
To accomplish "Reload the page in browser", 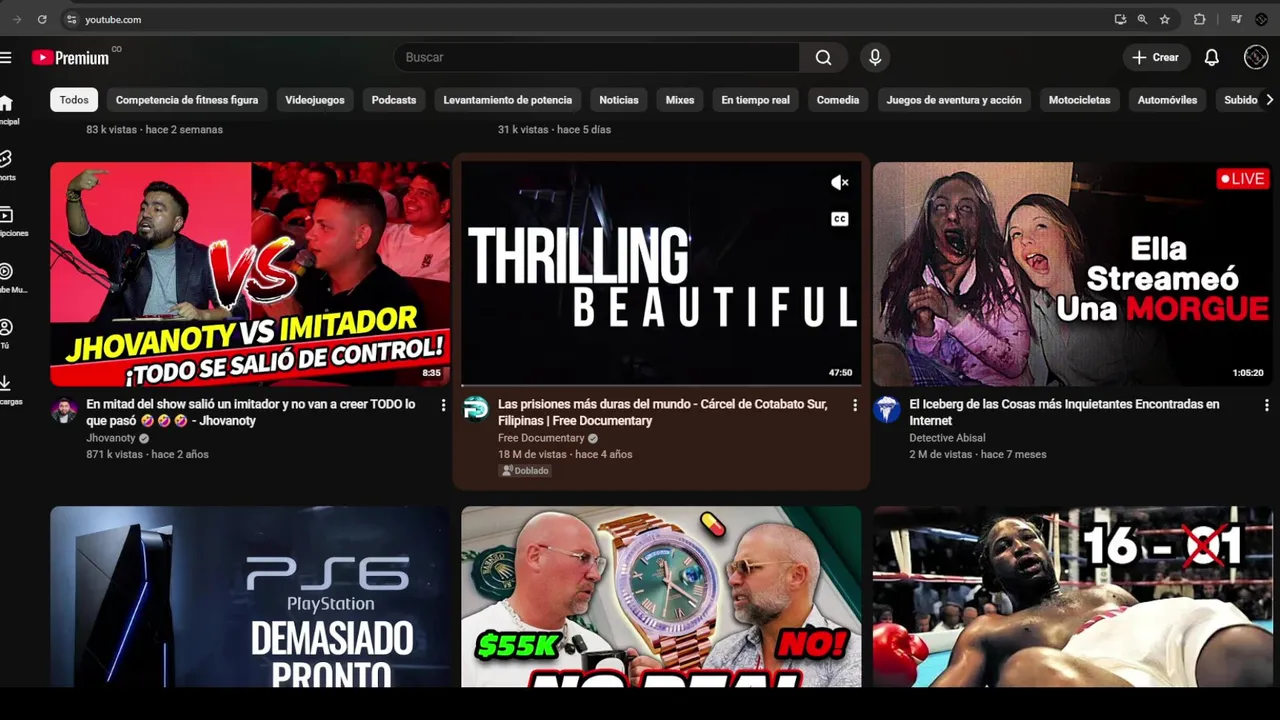I will 42,19.
